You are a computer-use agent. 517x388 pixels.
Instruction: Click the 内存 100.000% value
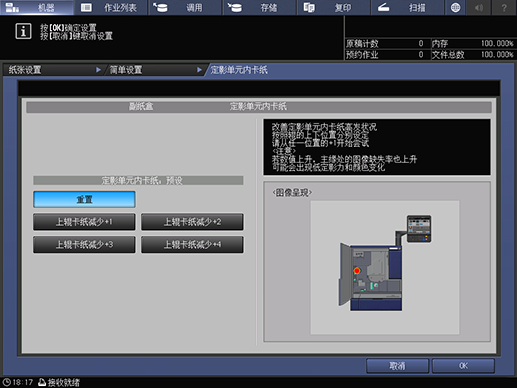point(497,44)
